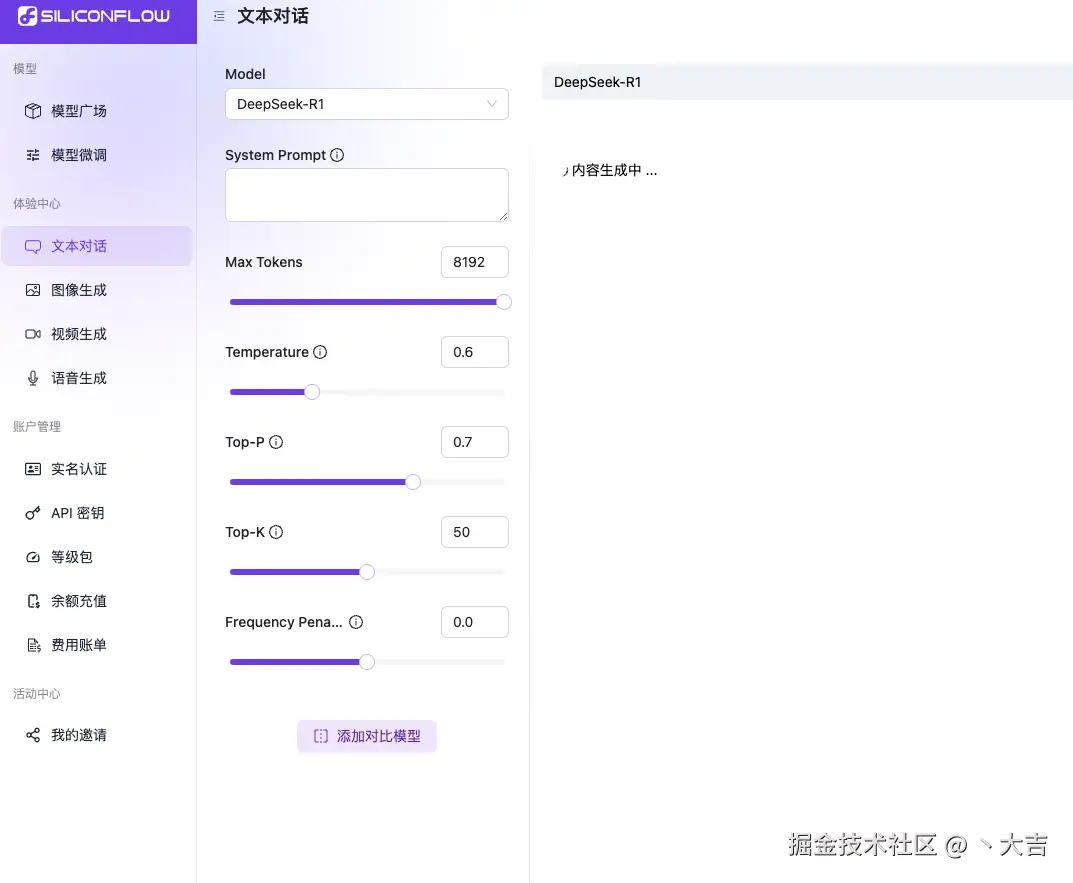
Task: Click the 语音生成 microphone icon
Action: tap(33, 379)
